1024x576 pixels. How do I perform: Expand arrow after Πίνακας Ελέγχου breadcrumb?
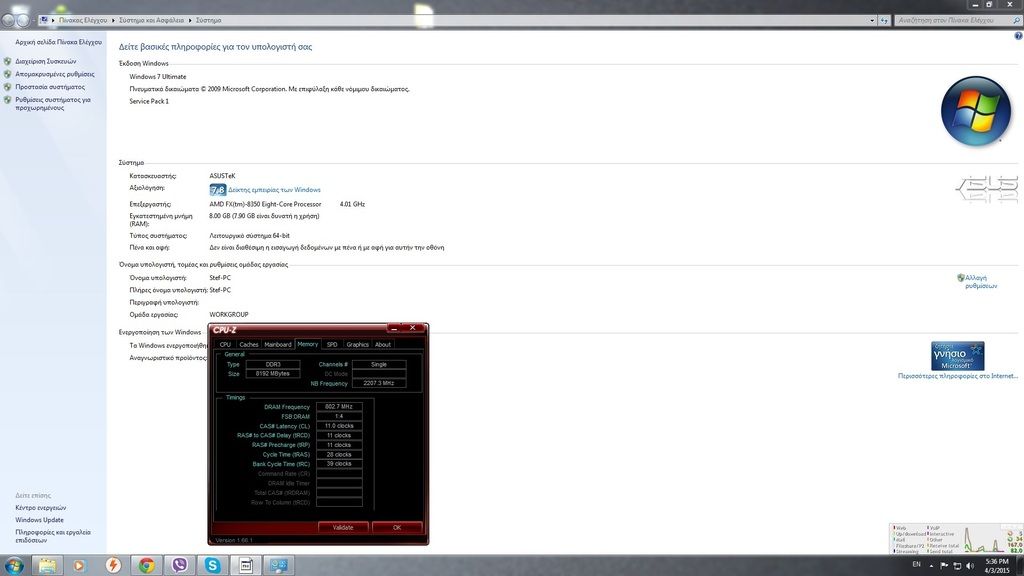point(112,20)
